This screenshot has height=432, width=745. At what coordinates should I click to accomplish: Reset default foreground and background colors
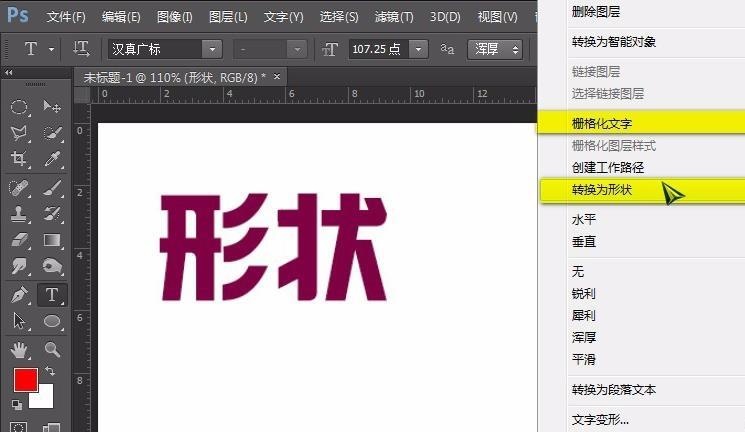(17, 405)
